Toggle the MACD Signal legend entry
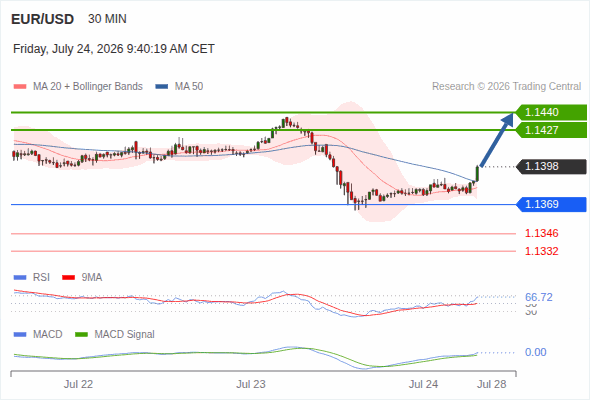 tap(115, 334)
